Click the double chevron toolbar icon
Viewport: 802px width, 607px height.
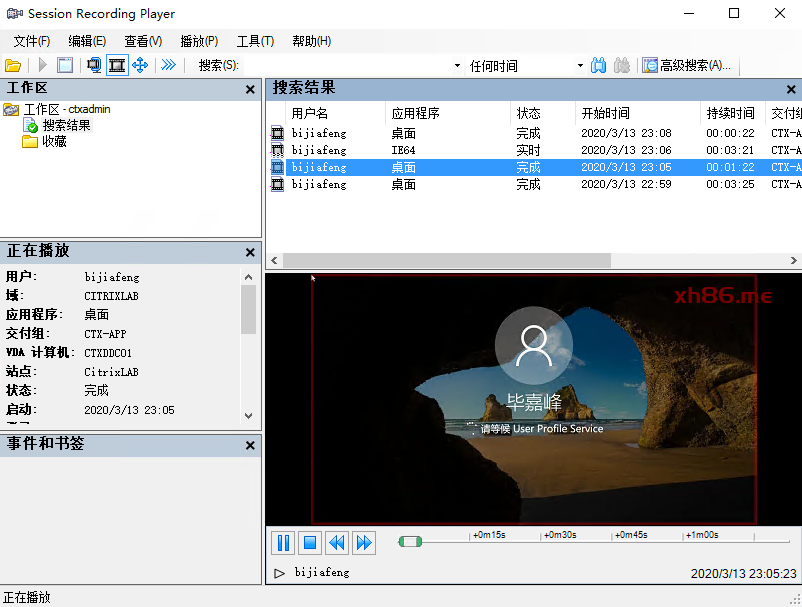click(x=169, y=65)
